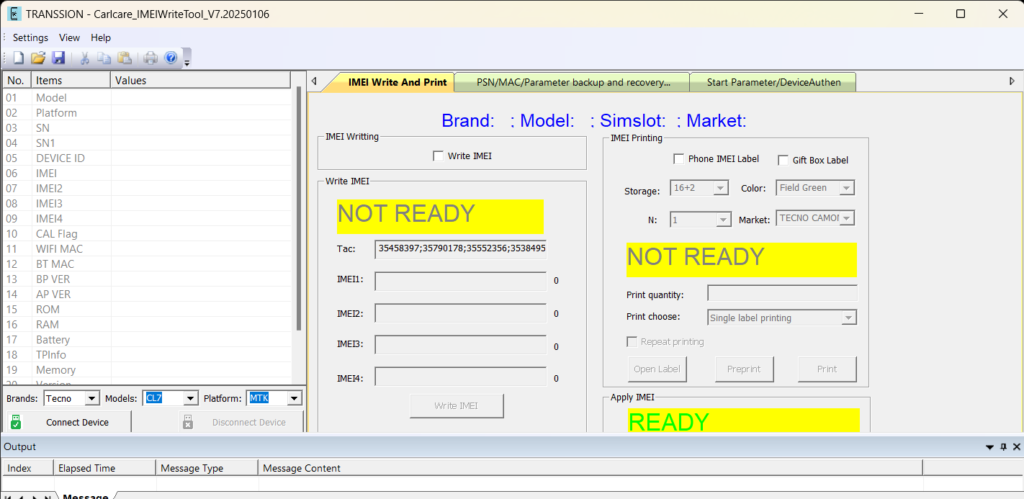Click the Paste clipboard toolbar icon
Viewport: 1024px width, 499px height.
tap(125, 58)
